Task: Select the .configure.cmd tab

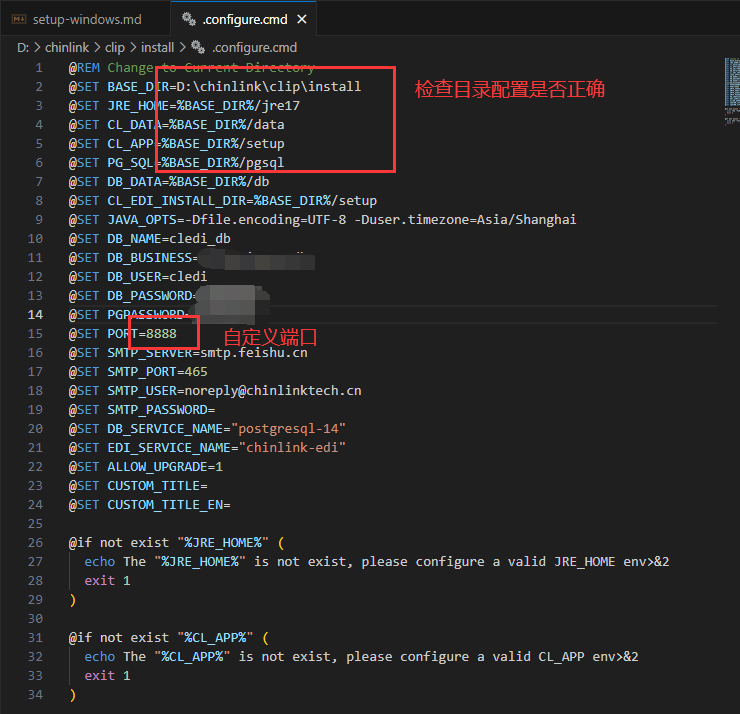Action: point(245,19)
